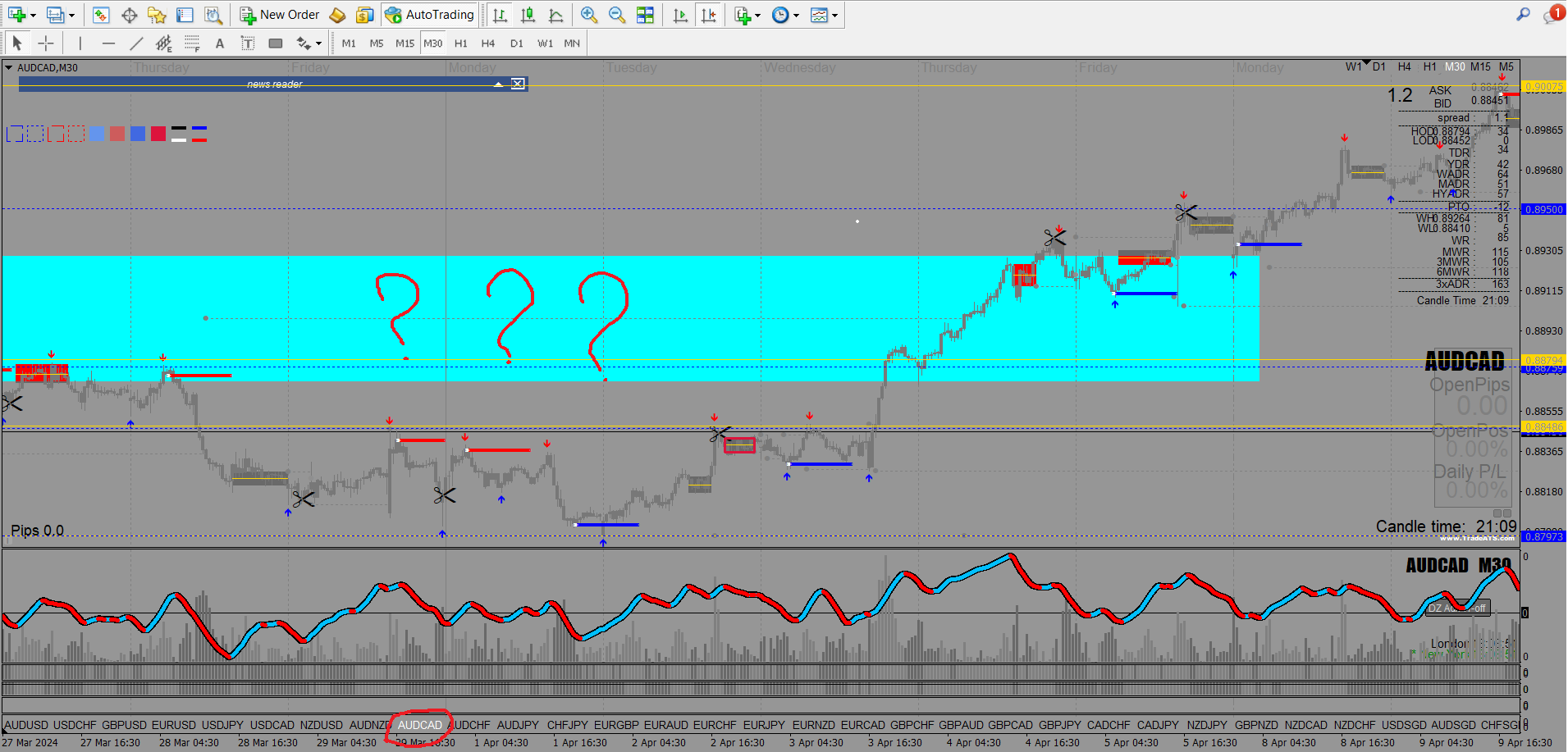
Task: Close the news reader panel
Action: [x=518, y=84]
